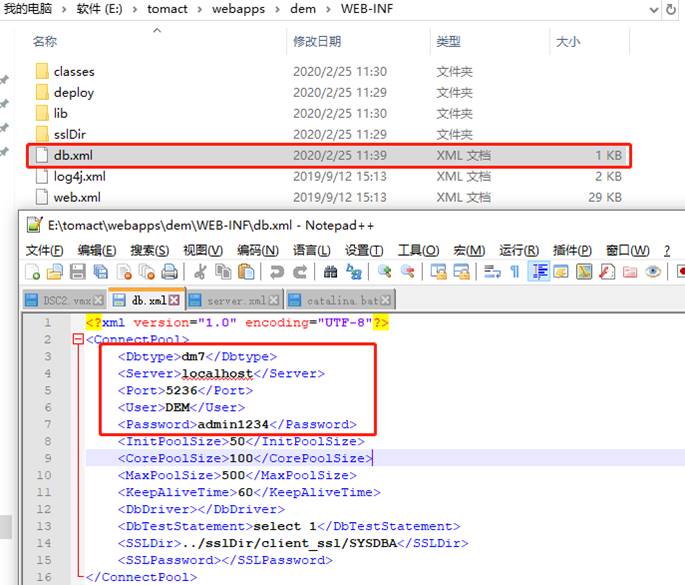Open the 宏(M) menu
The height and width of the screenshot is (585, 685).
(469, 250)
